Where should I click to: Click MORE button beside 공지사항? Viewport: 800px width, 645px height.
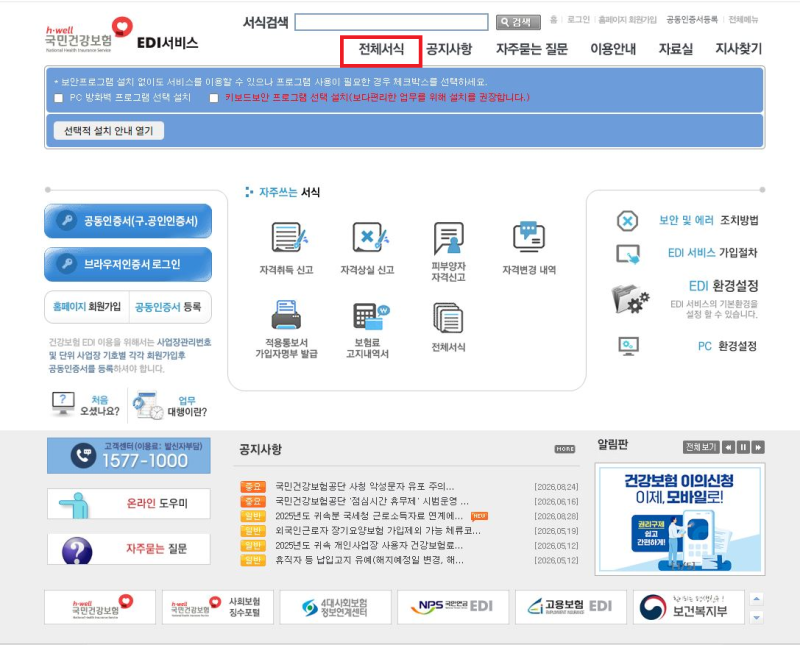click(x=565, y=449)
